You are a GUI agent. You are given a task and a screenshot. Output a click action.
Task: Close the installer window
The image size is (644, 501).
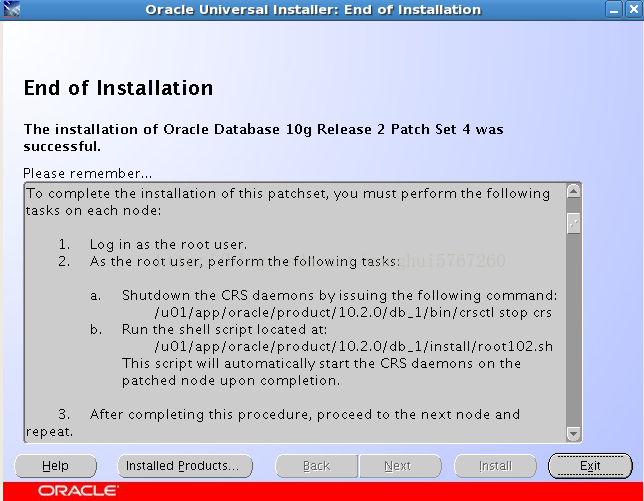point(634,9)
